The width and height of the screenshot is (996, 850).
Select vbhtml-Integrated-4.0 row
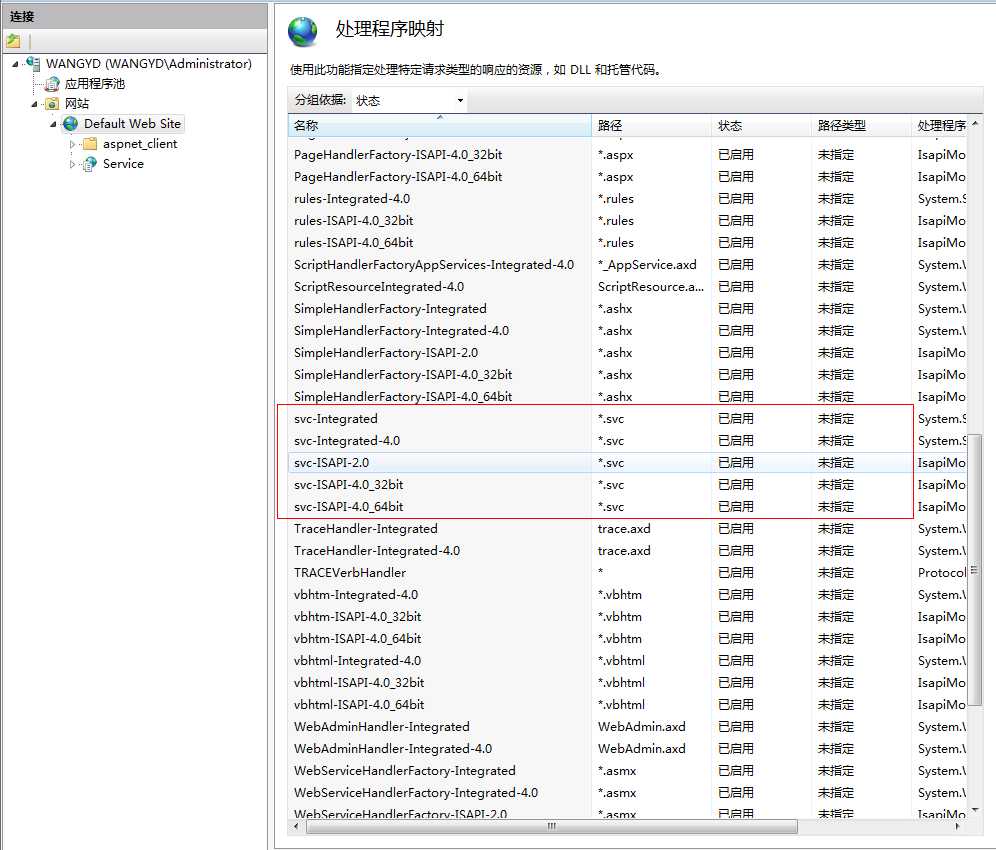click(627, 661)
